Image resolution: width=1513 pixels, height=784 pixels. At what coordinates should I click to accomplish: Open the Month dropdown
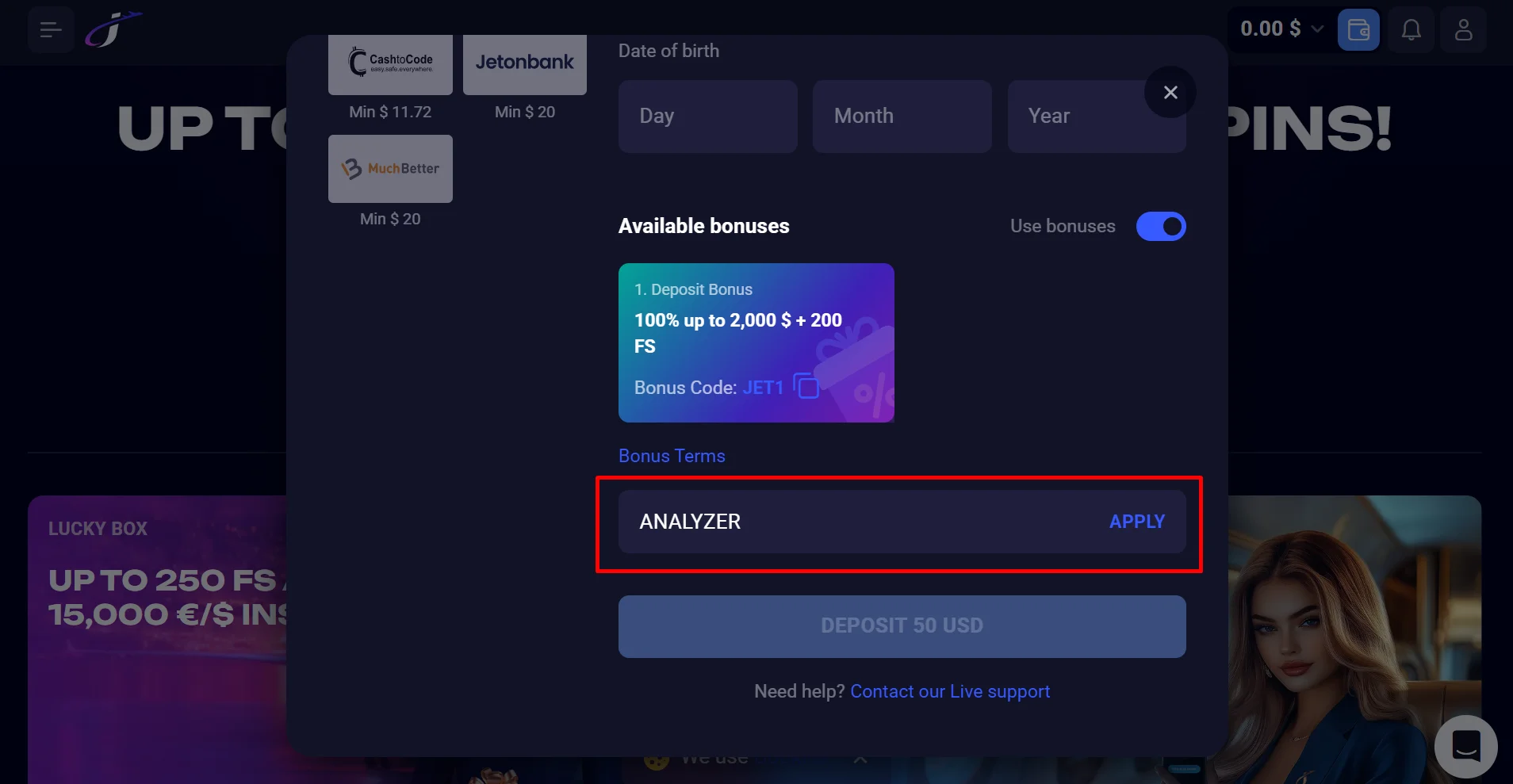point(902,117)
